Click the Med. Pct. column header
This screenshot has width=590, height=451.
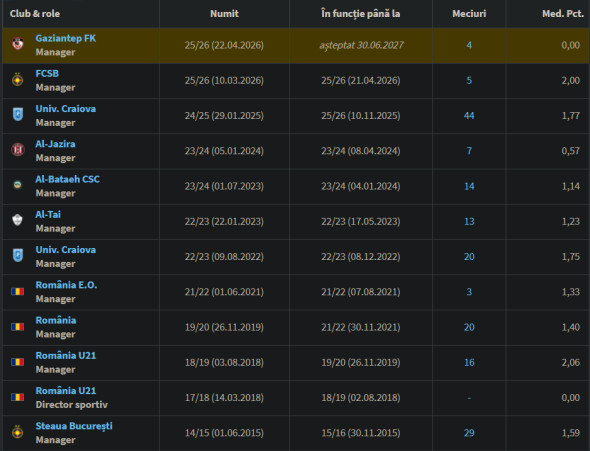563,14
